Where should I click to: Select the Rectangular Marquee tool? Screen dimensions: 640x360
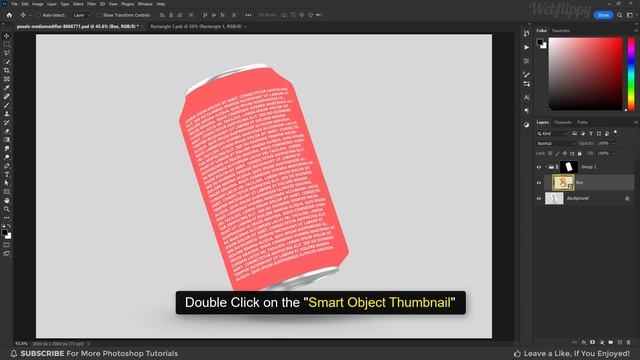(x=7, y=44)
